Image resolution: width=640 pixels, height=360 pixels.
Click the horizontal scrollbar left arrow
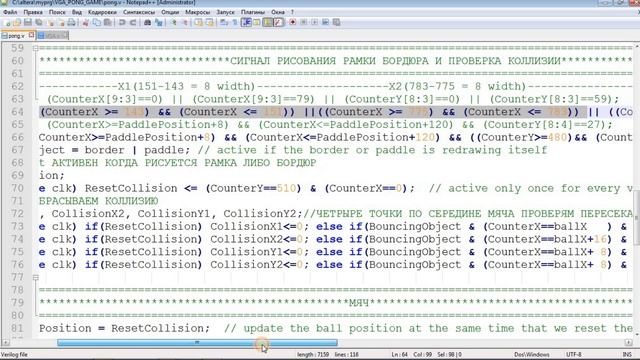pyautogui.click(x=5, y=343)
